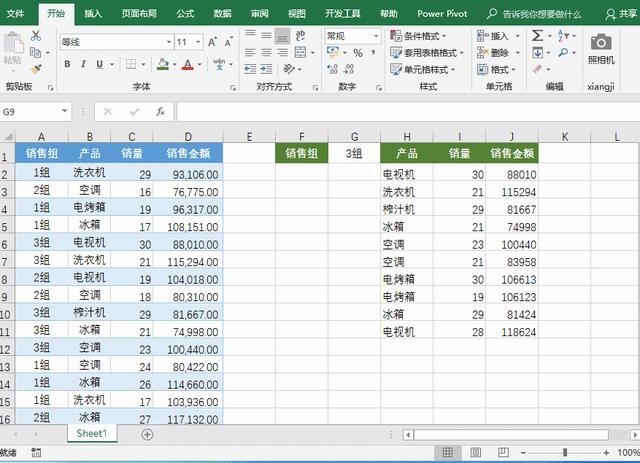Click the Borders icon
640x463 pixels.
[131, 64]
